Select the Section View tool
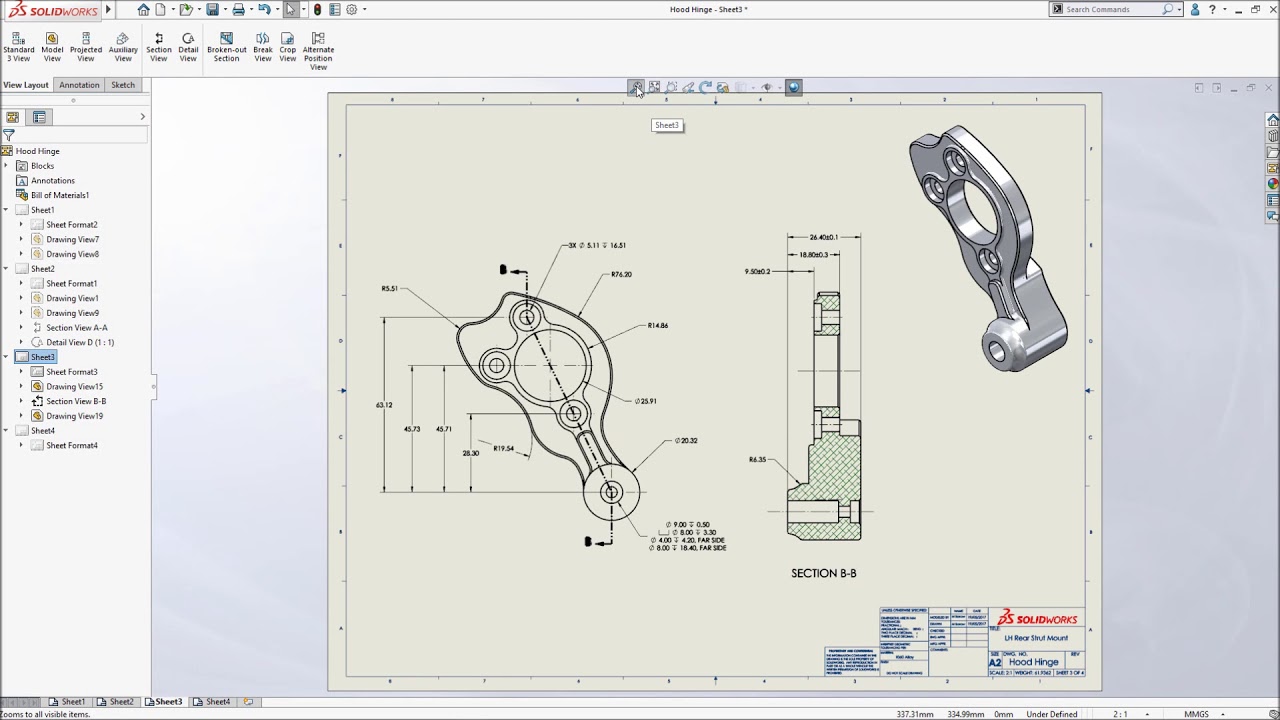The height and width of the screenshot is (720, 1280). click(x=158, y=46)
